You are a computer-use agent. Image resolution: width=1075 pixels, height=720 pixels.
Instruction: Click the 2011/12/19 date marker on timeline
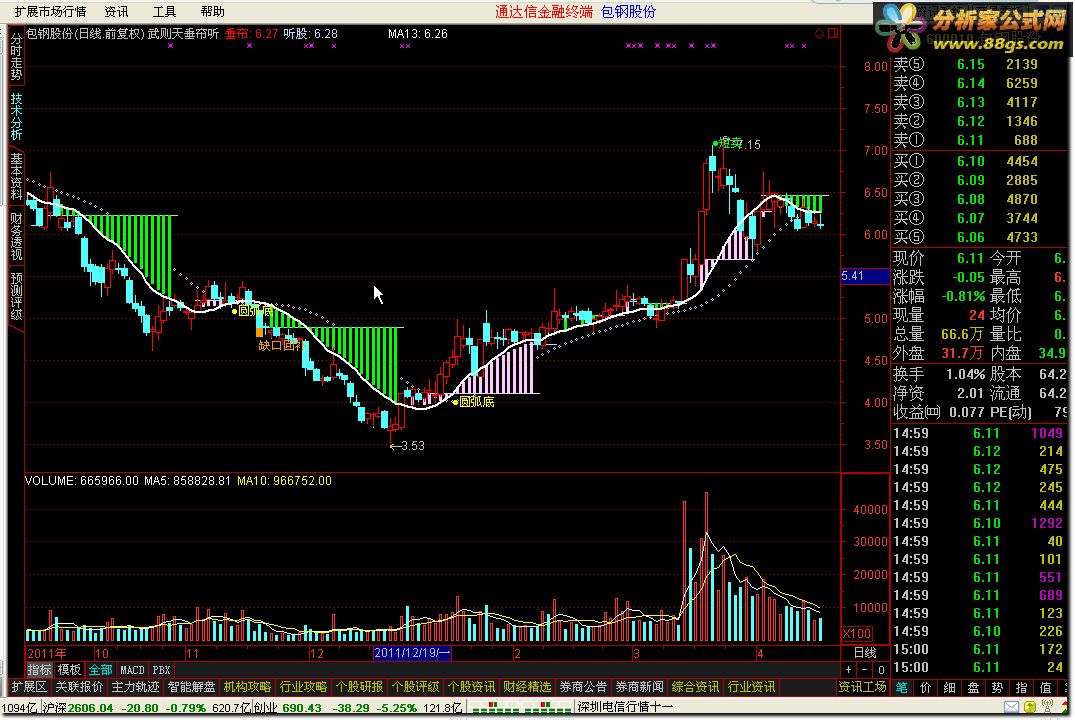point(412,653)
